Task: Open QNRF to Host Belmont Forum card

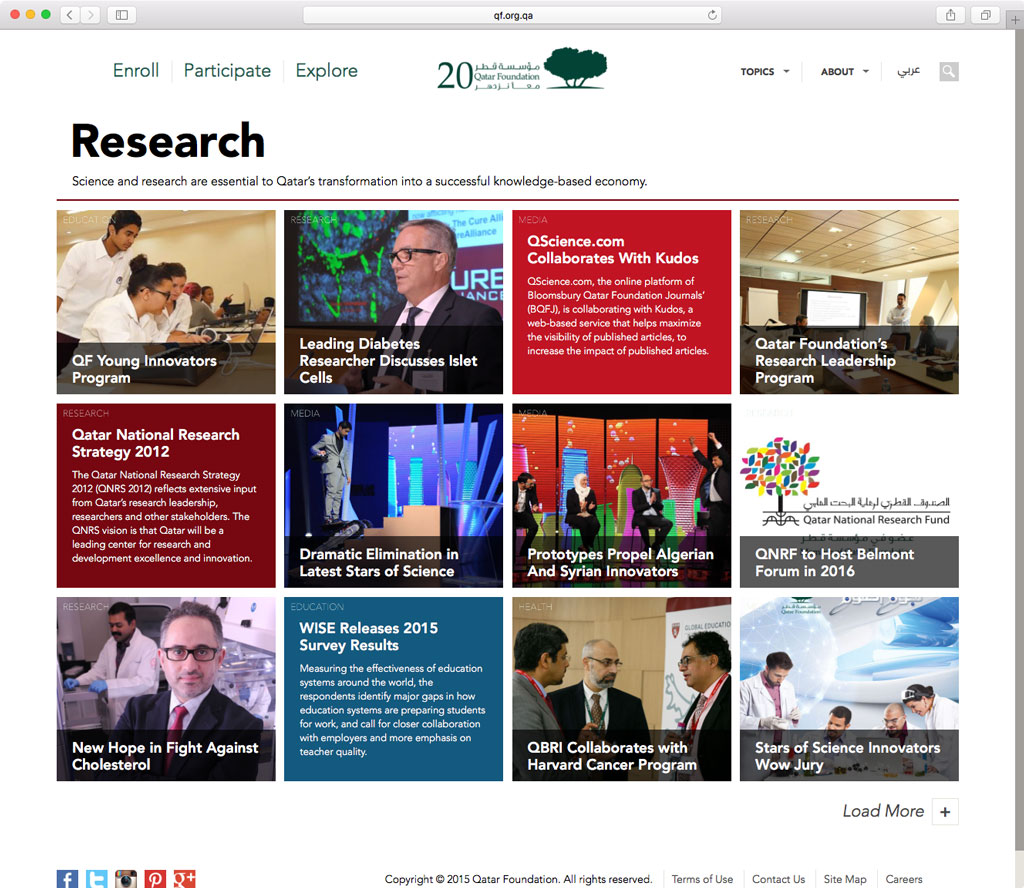Action: point(849,496)
